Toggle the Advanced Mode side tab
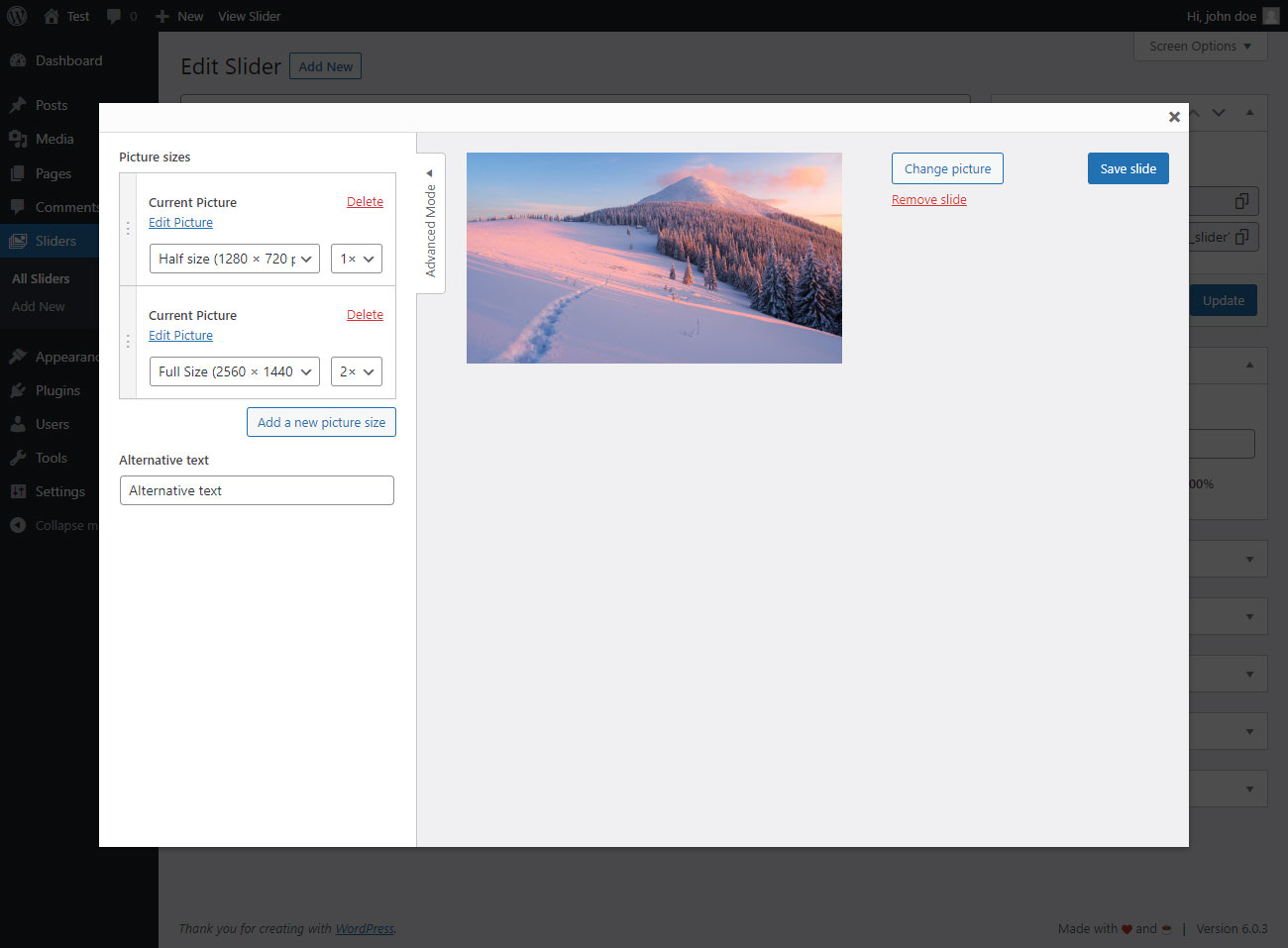The width and height of the screenshot is (1288, 948). click(x=431, y=223)
